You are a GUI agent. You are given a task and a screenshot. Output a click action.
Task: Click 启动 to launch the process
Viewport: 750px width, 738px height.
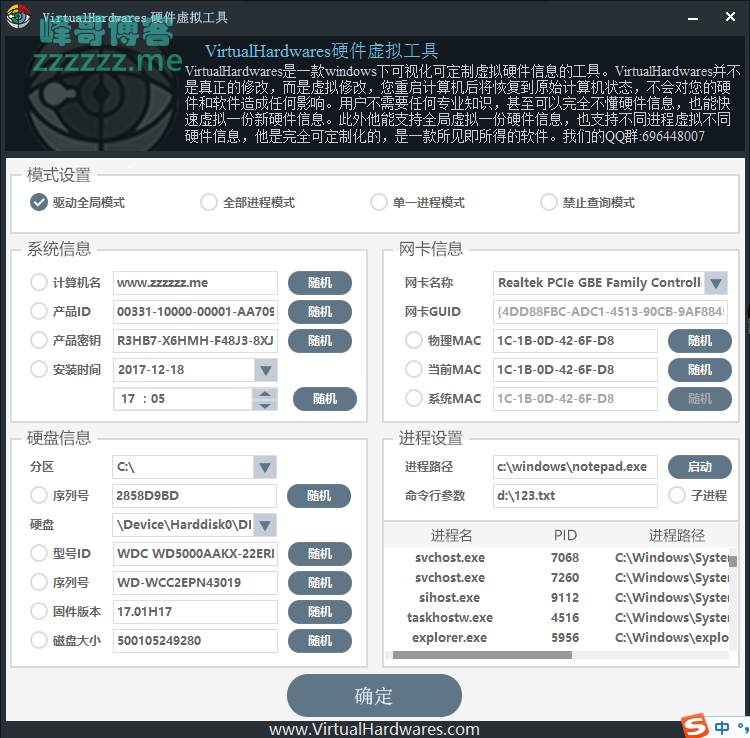699,467
